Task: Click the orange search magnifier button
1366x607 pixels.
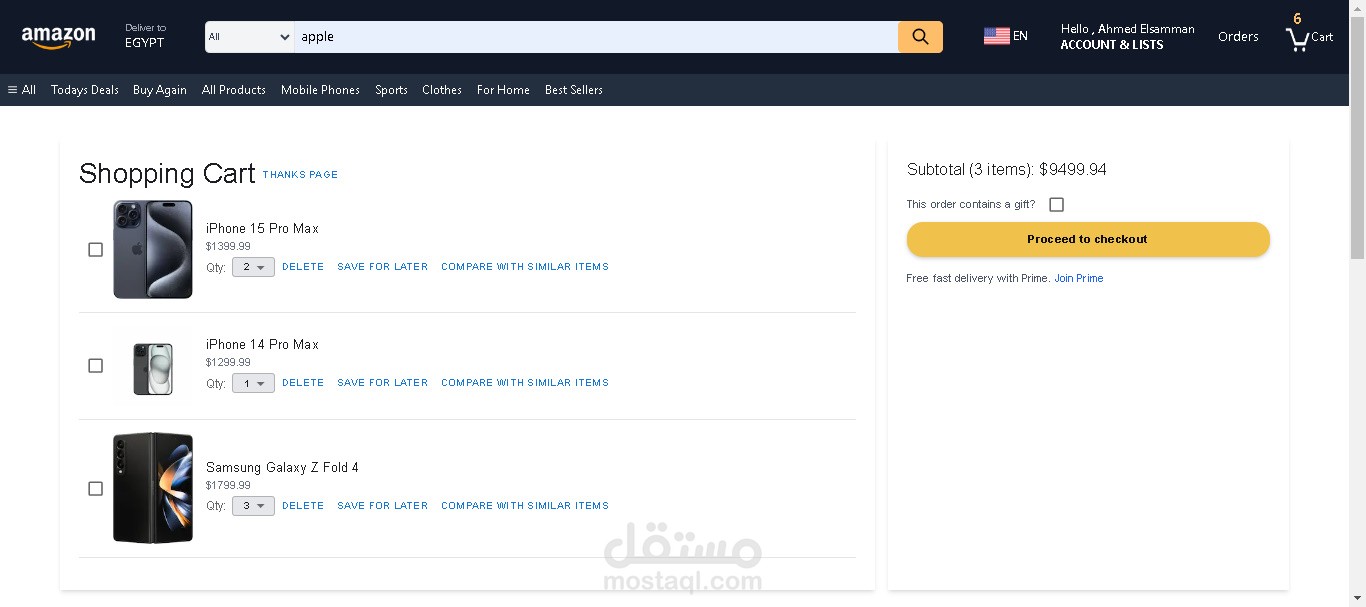Action: pos(920,37)
